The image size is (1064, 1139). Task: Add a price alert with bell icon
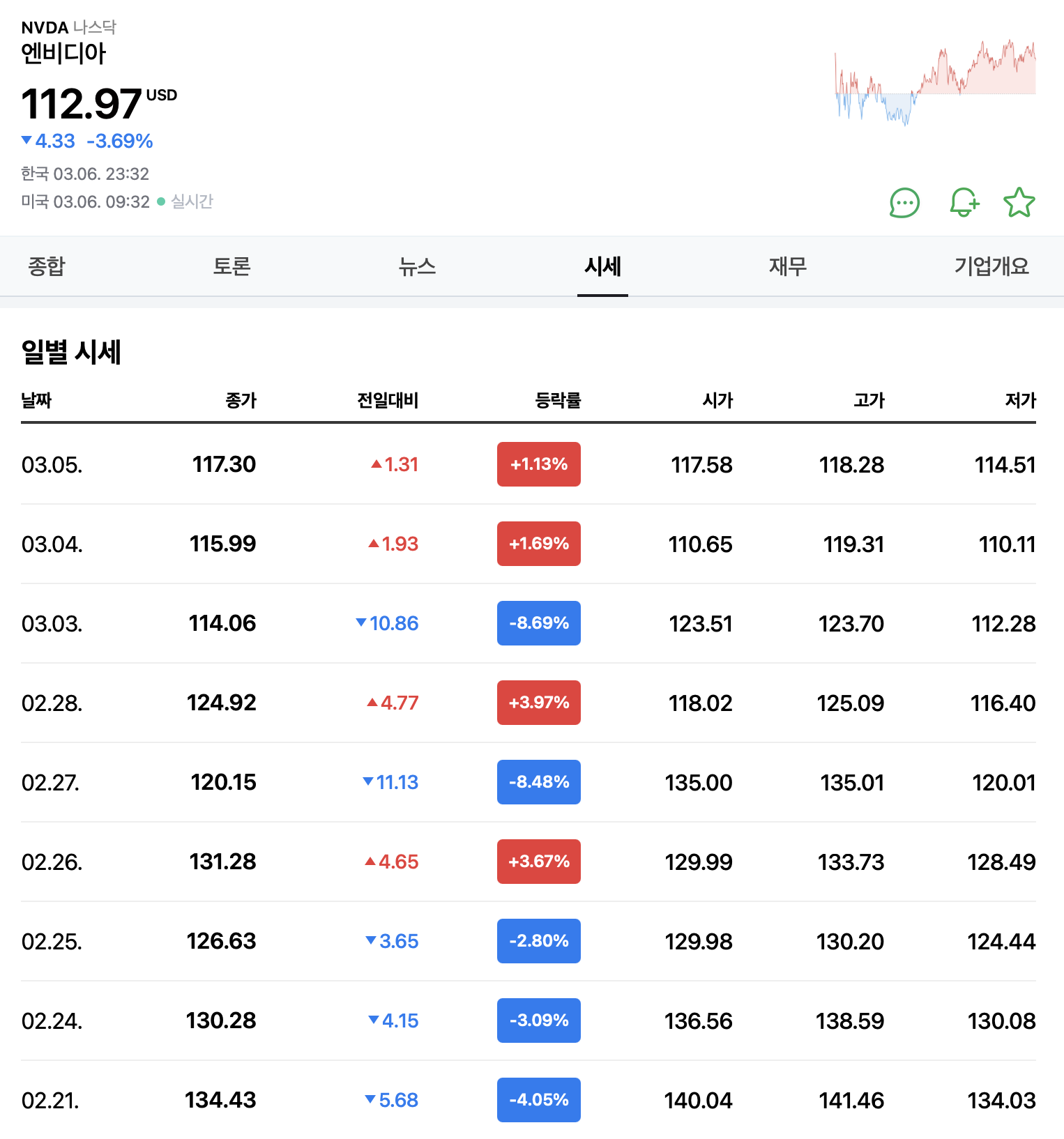[964, 203]
